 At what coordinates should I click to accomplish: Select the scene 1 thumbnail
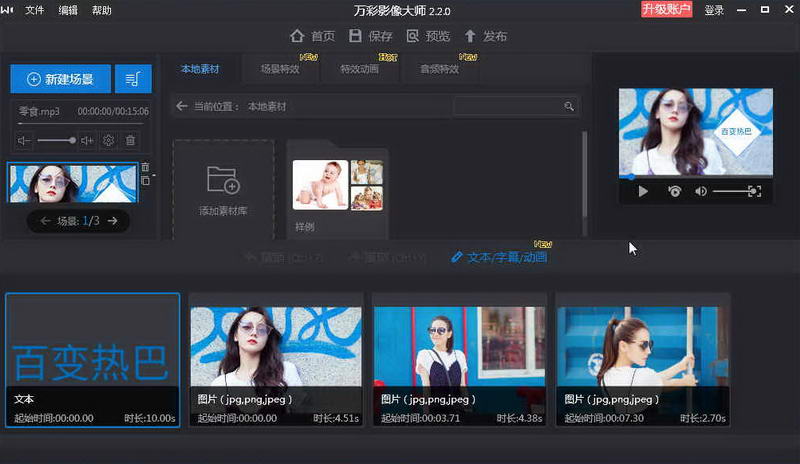point(73,183)
